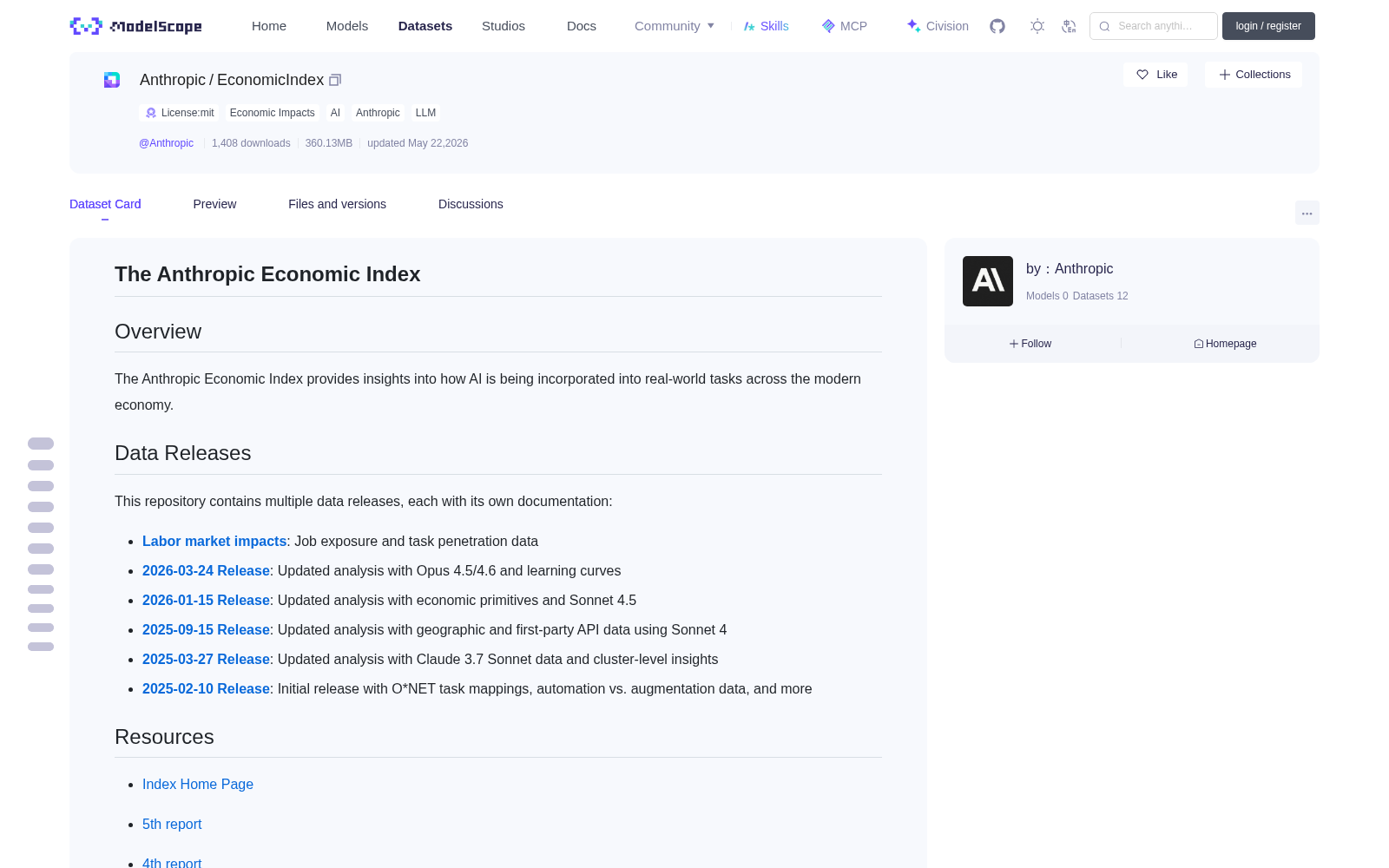Open the Anthropic Homepage link
This screenshot has width=1389, height=868.
point(1225,344)
